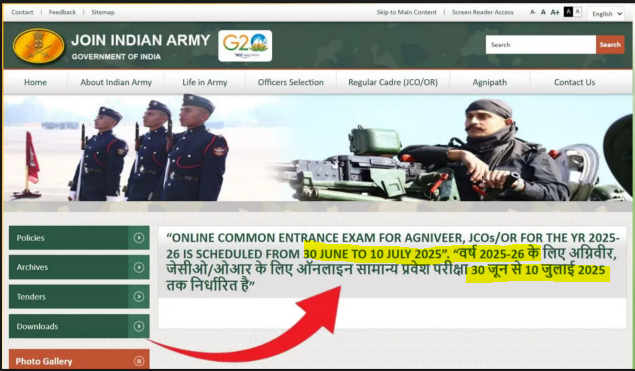Click the Downloads arrow circle icon
This screenshot has height=371, width=635.
[139, 326]
